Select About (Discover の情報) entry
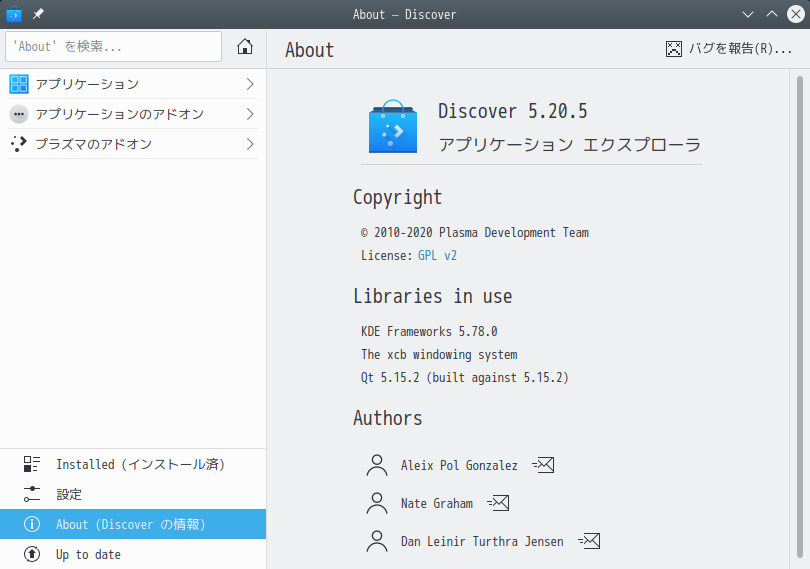This screenshot has height=569, width=810. point(133,524)
